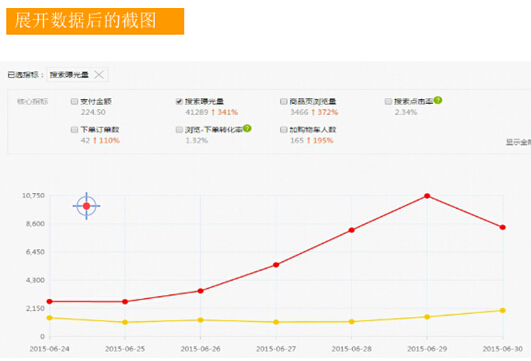Image resolution: width=531 pixels, height=361 pixels.
Task: Check the 支付金额 checkbox
Action: 75,101
